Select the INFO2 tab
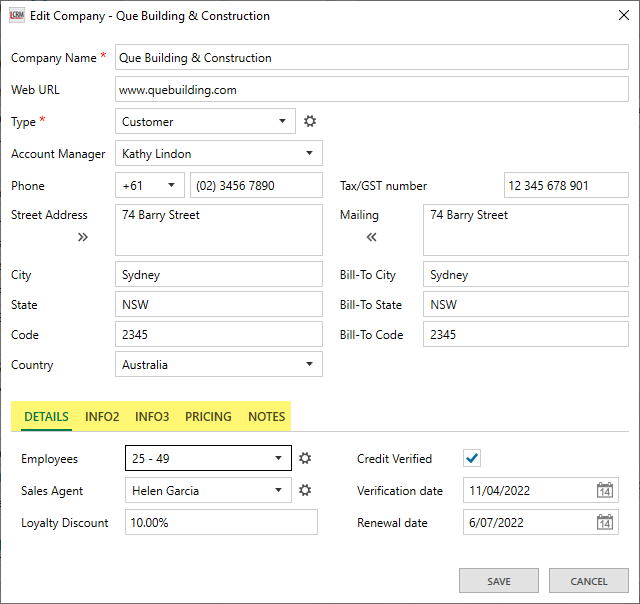 [102, 417]
